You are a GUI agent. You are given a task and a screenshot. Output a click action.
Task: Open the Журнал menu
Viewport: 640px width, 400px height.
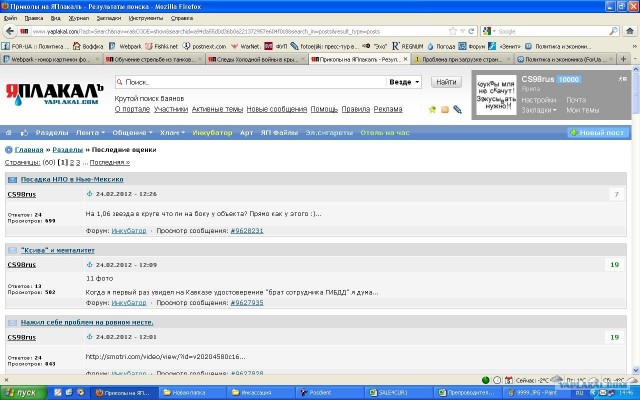79,18
